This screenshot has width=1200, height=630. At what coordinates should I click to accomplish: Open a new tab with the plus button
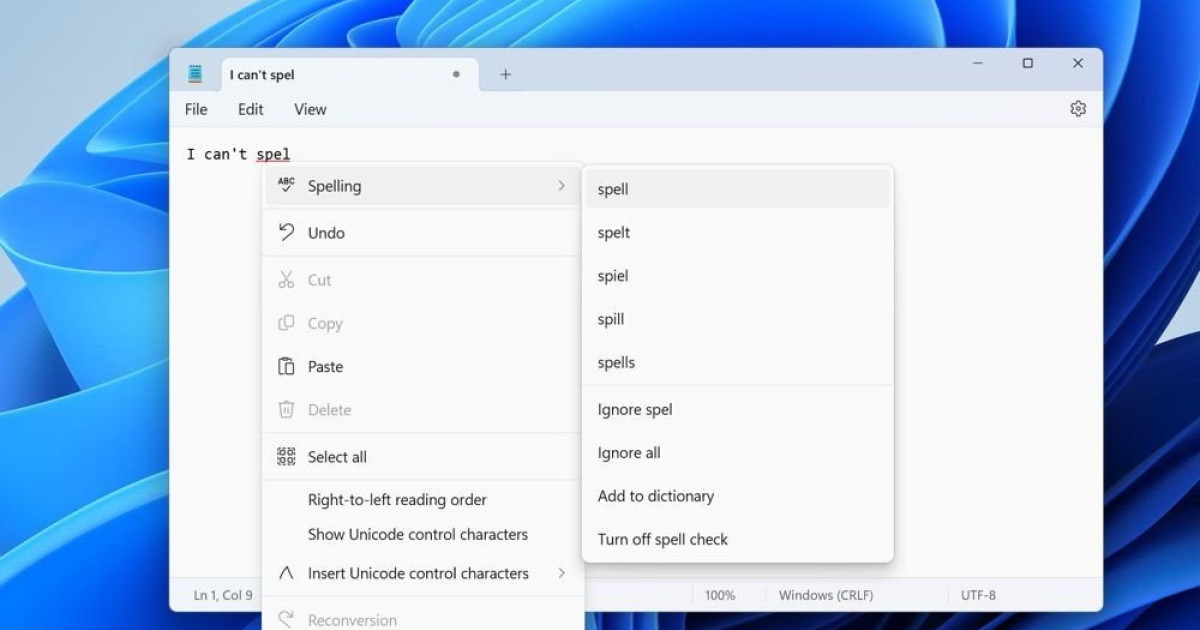(505, 73)
